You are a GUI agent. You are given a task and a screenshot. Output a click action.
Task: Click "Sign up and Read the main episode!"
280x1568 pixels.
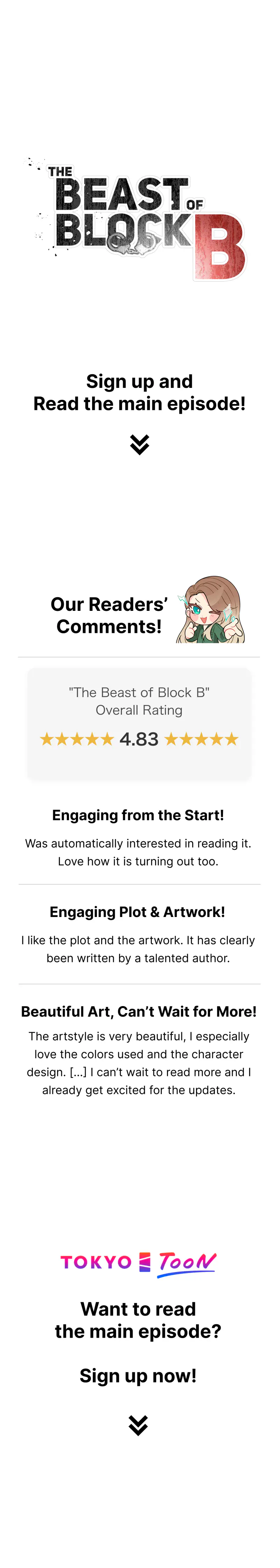(139, 392)
